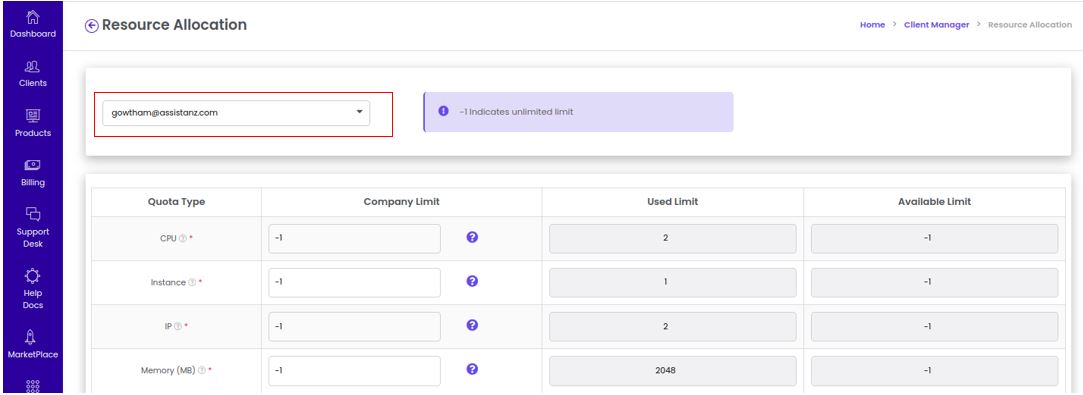
Task: Click small question mark next to CPU label
Action: pyautogui.click(x=182, y=238)
